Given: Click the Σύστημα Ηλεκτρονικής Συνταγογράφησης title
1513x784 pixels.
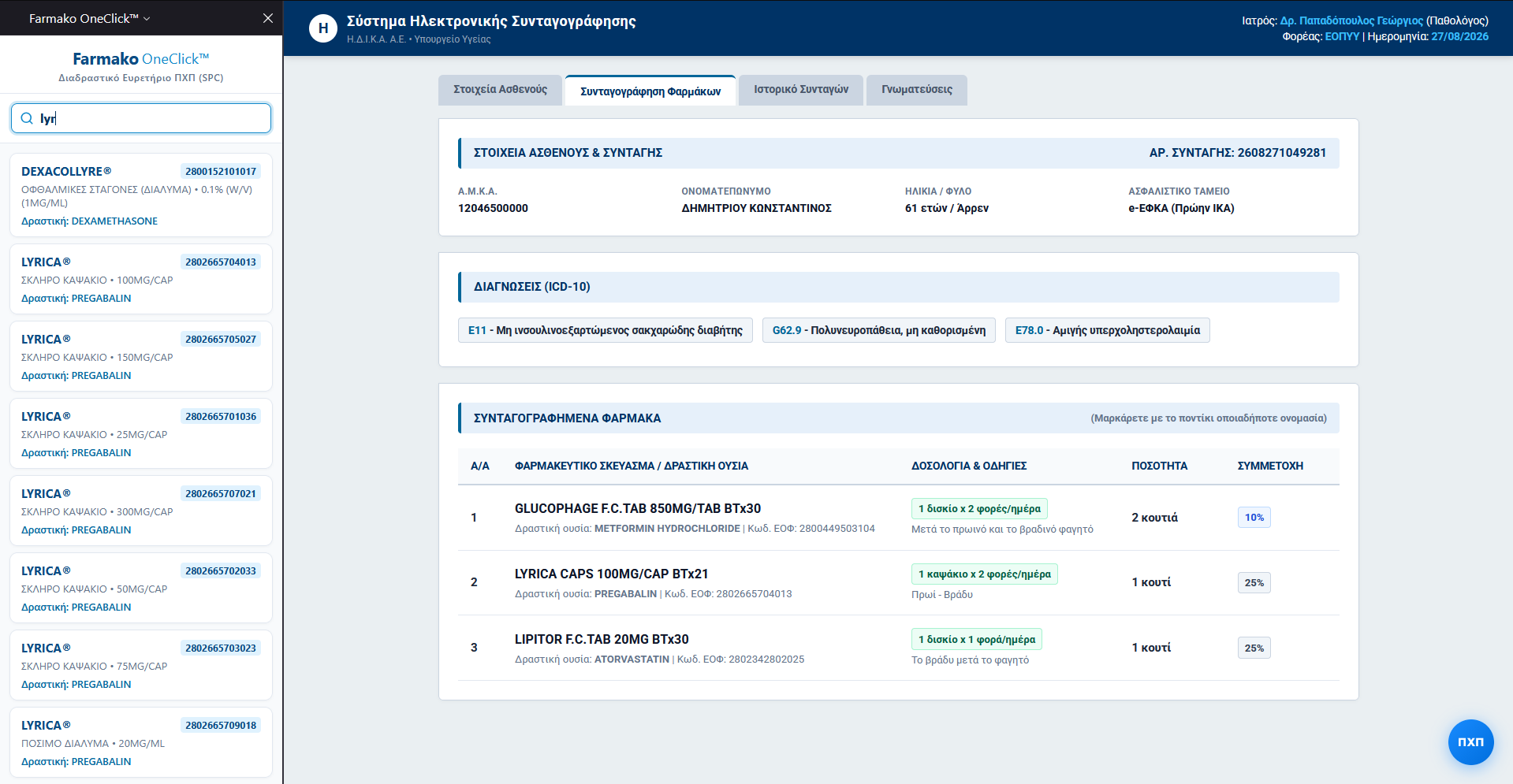Looking at the screenshot, I should [x=491, y=21].
